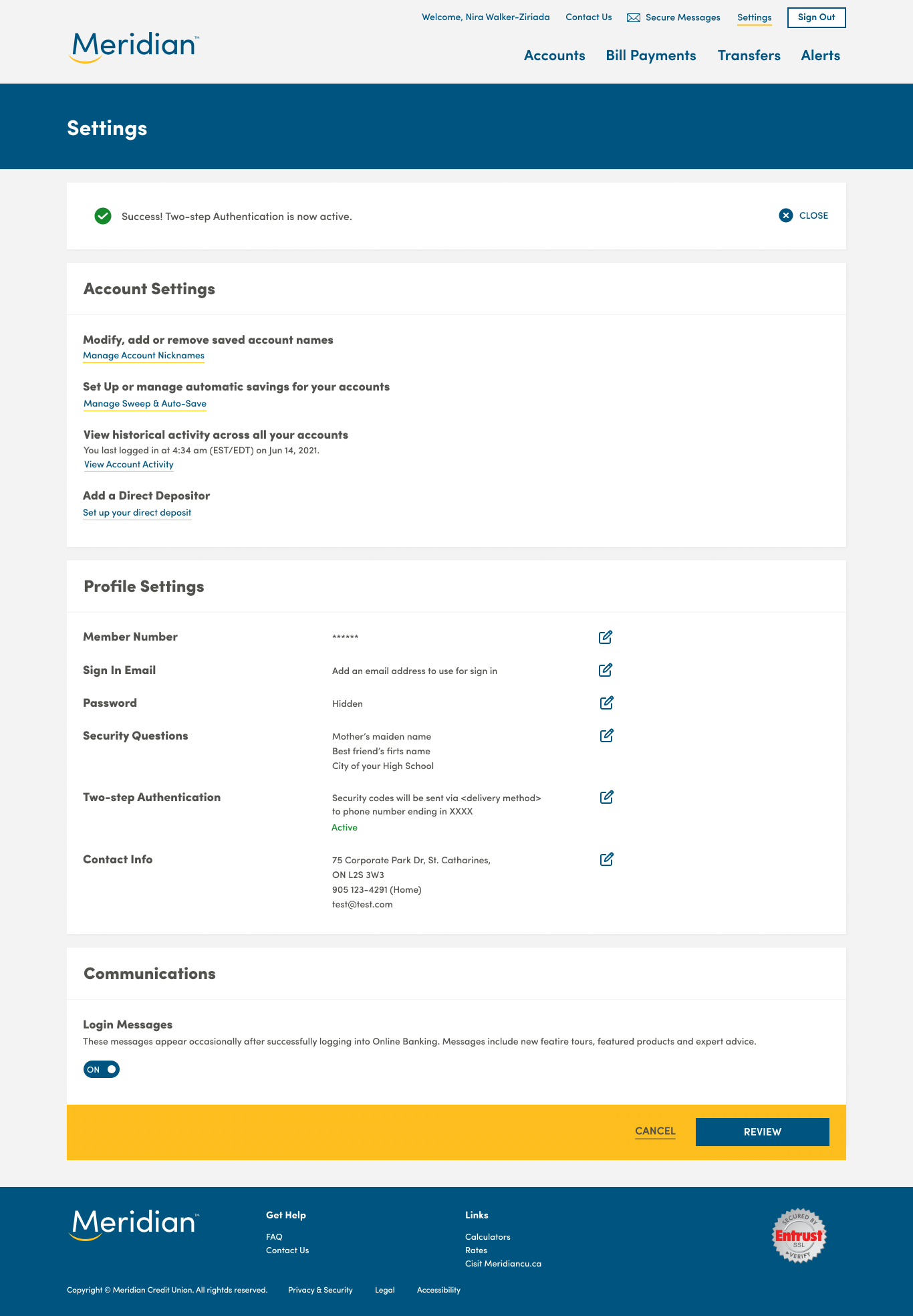The image size is (913, 1316).
Task: Open the Alerts section
Action: 821,56
